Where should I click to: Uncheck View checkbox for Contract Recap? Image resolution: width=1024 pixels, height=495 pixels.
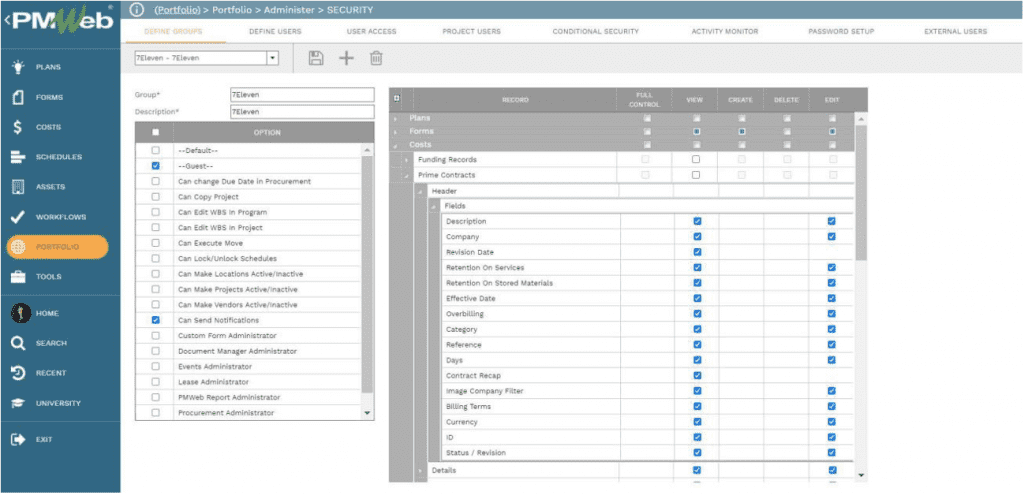[x=697, y=375]
